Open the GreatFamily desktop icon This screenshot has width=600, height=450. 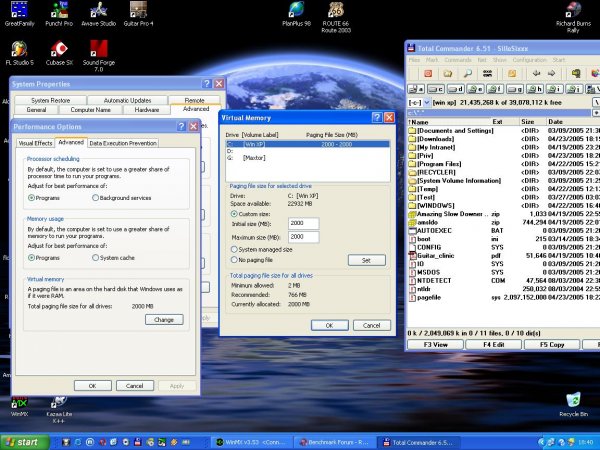pos(19,13)
